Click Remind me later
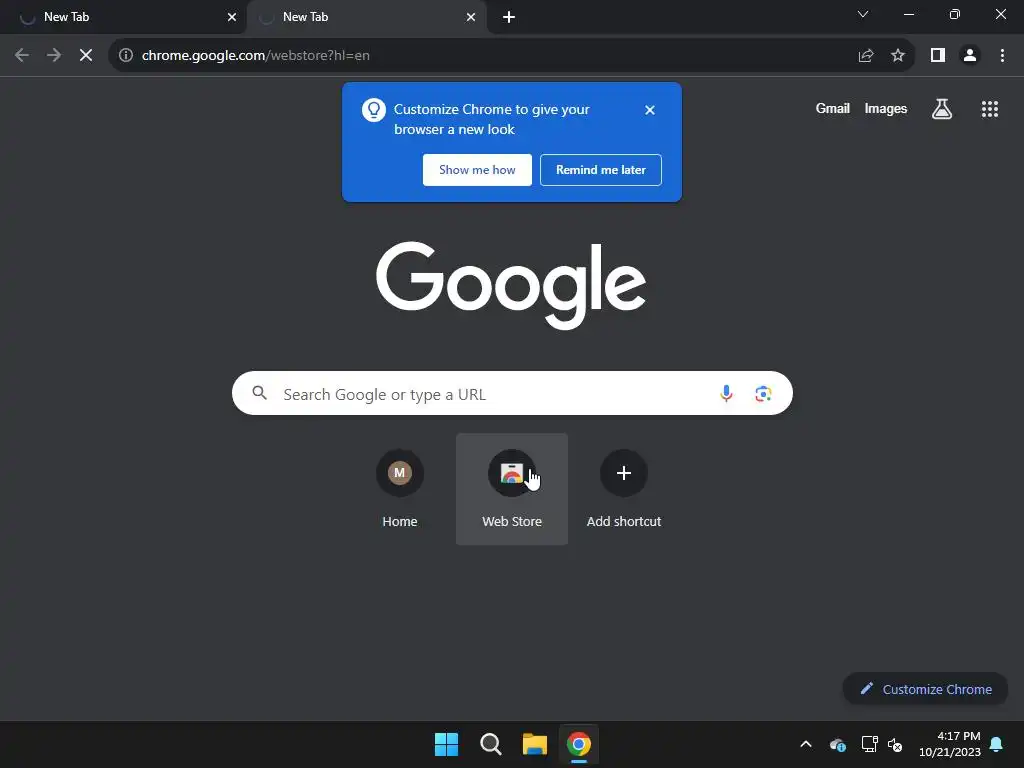This screenshot has width=1024, height=768. tap(601, 170)
